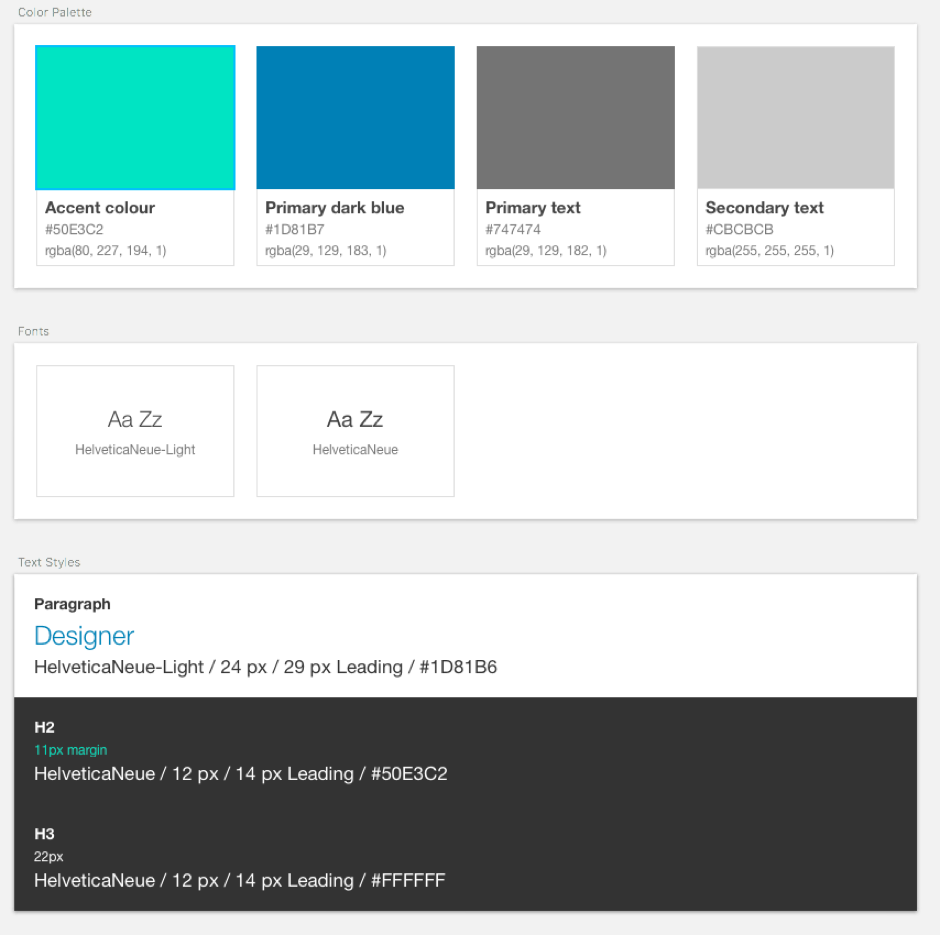Select the Paragraph style label
The image size is (940, 935).
(x=72, y=604)
